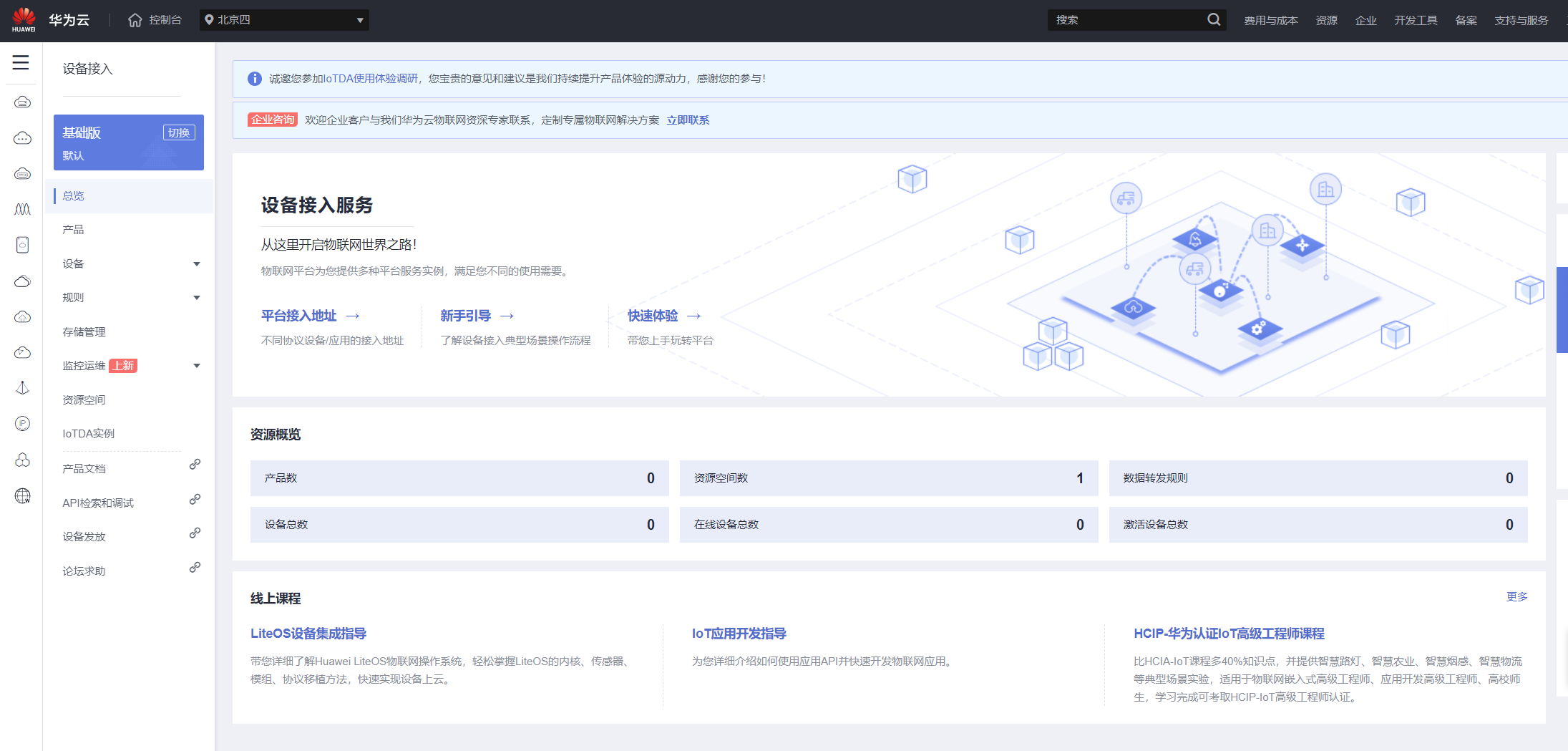The height and width of the screenshot is (751, 1568).
Task: Expand the 设备 submenu arrow
Action: pyautogui.click(x=197, y=264)
